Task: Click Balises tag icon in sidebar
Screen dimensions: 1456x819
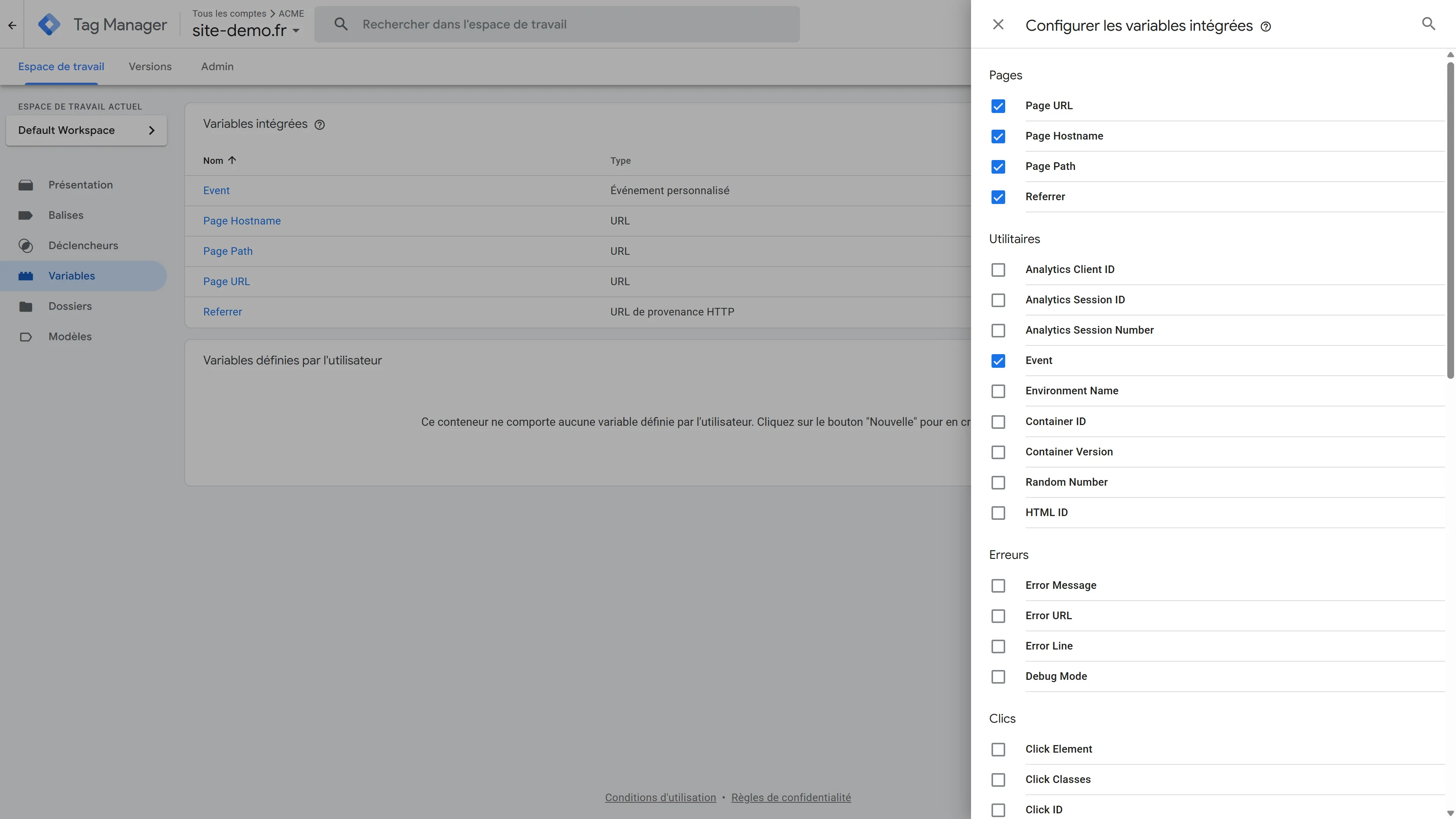Action: 25,215
